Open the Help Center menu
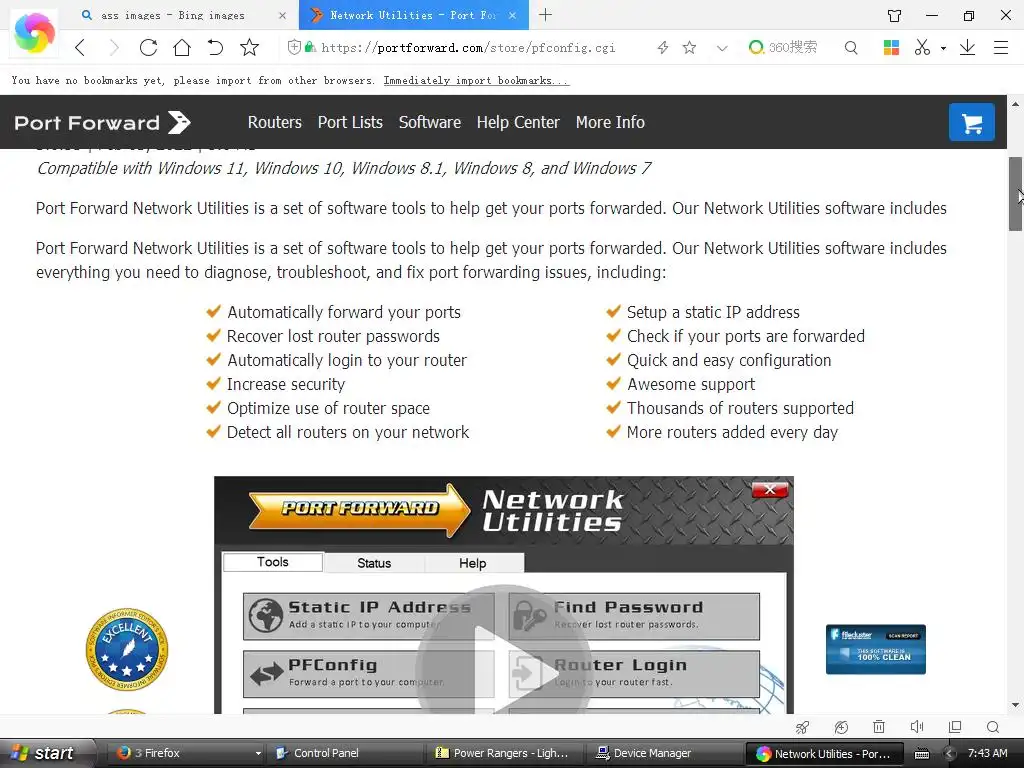This screenshot has width=1024, height=768. [x=518, y=122]
